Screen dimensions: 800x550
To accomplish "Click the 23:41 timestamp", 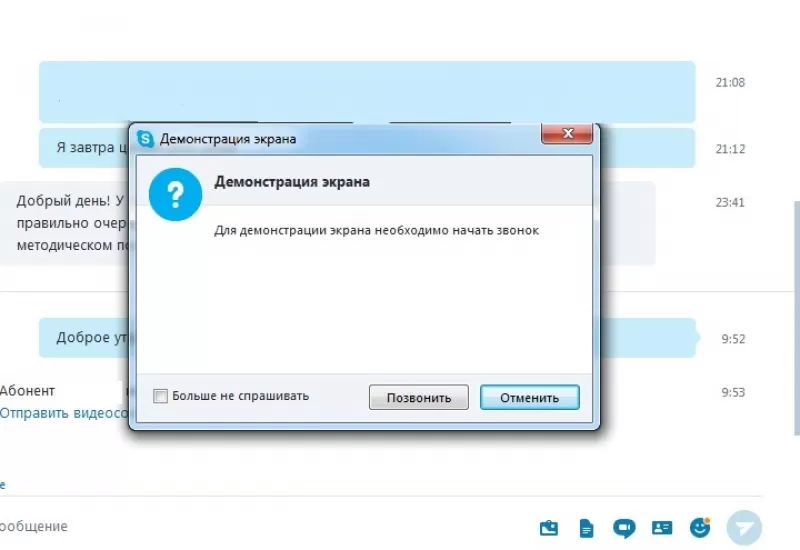I will [730, 203].
